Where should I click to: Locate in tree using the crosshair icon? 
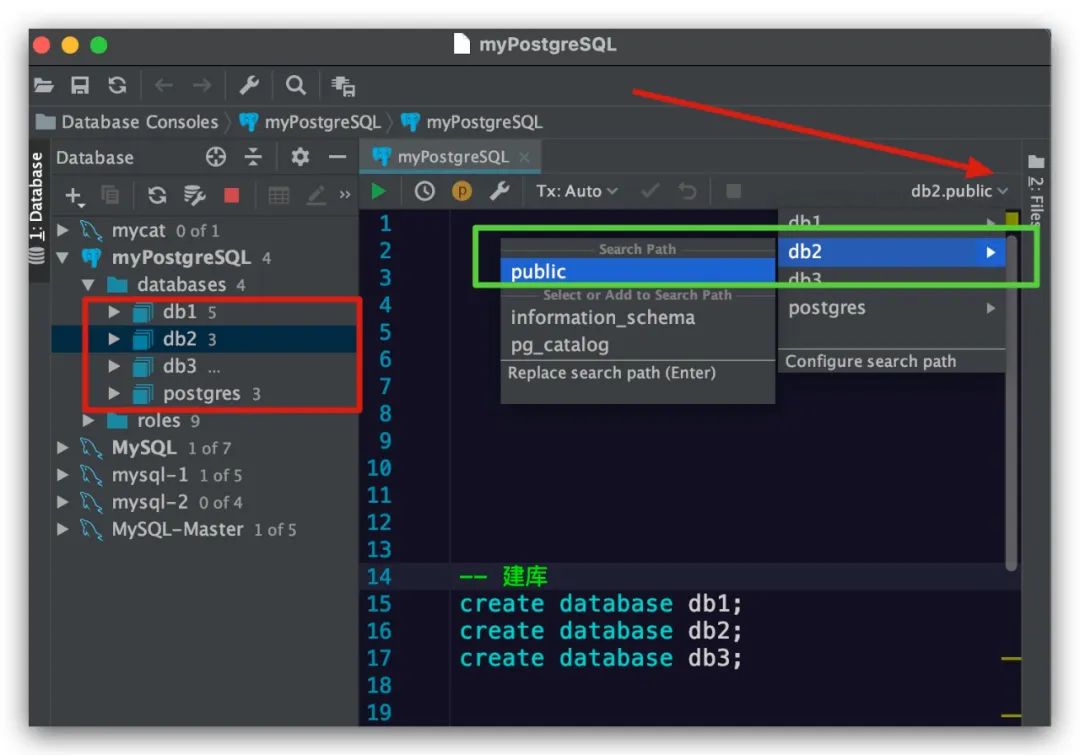[x=216, y=157]
